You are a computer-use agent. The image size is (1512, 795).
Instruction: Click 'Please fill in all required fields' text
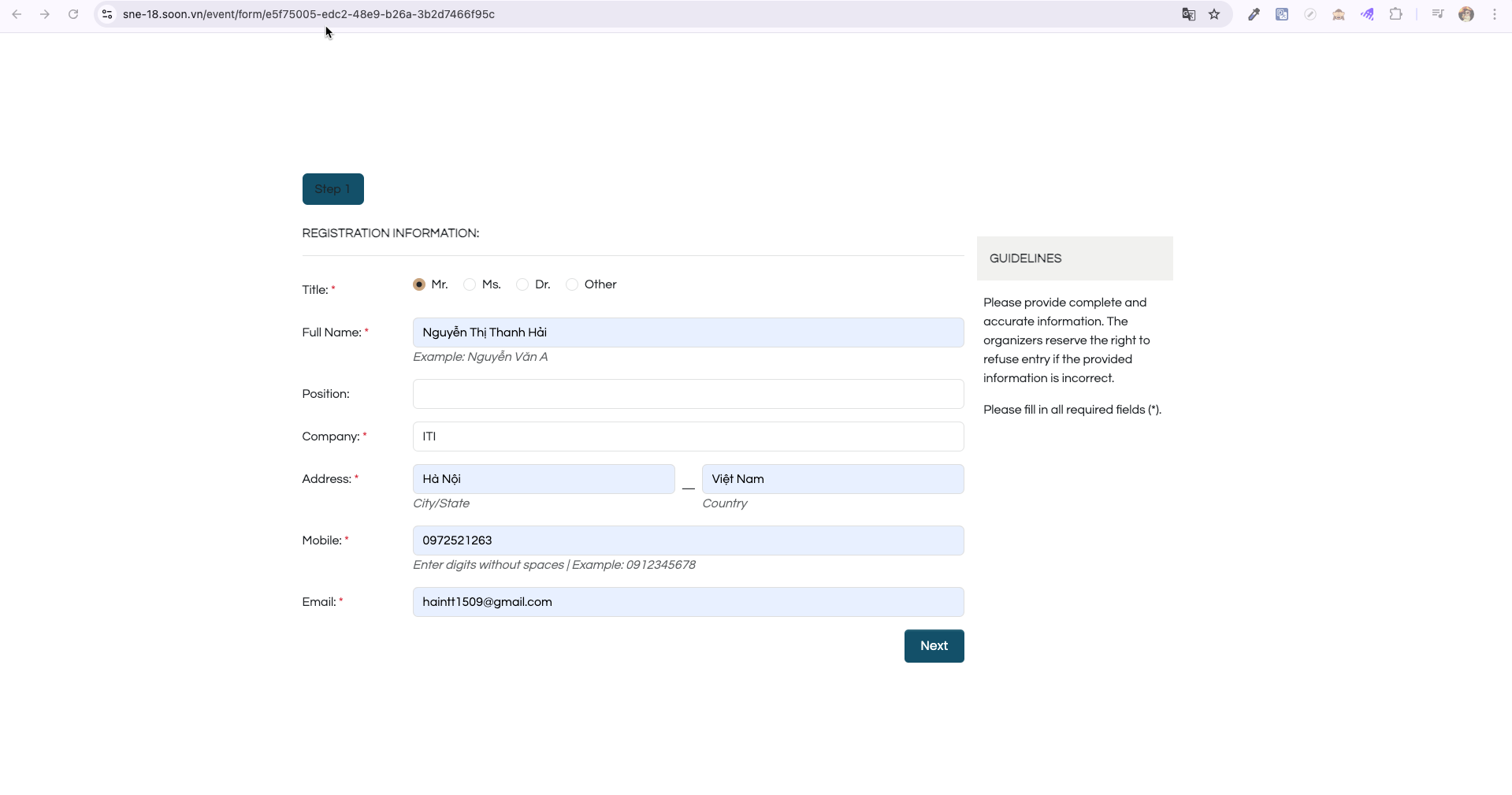(1072, 410)
